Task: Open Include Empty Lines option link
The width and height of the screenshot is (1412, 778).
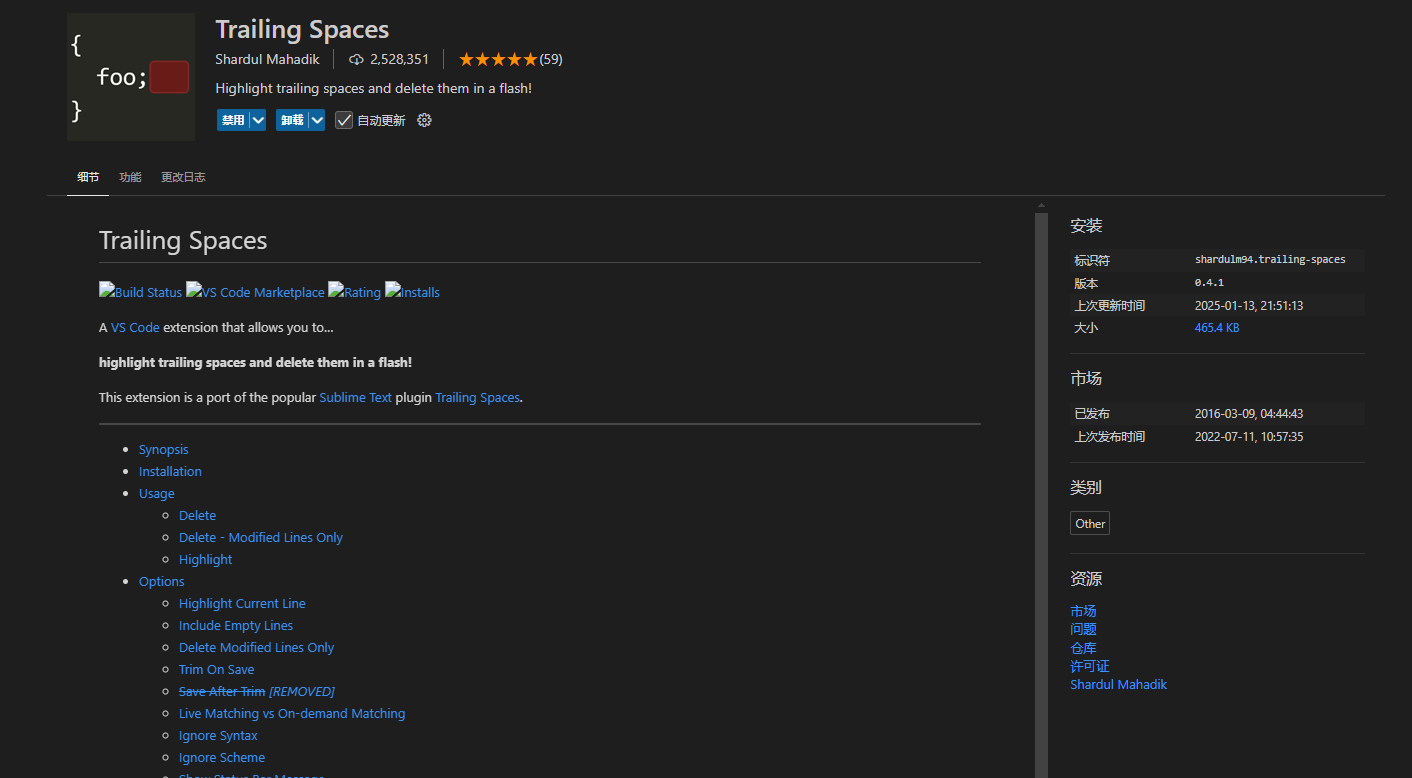Action: click(x=236, y=625)
